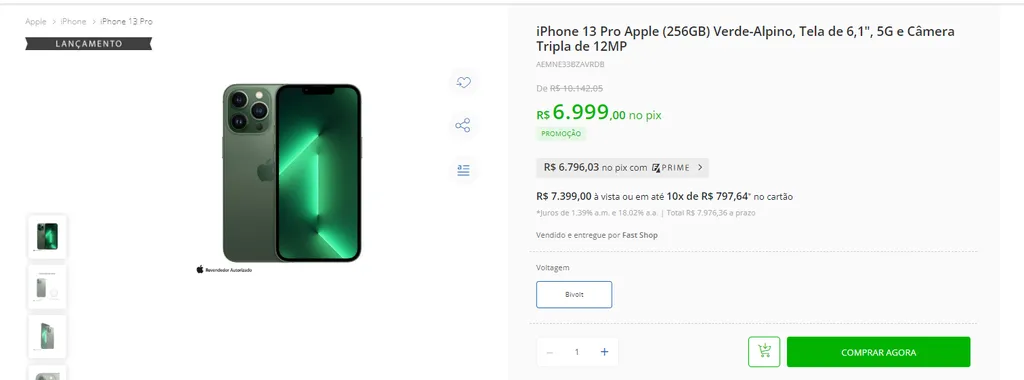Open the iPhone 13 Pro breadcrumb
The height and width of the screenshot is (380, 1024).
tap(126, 22)
